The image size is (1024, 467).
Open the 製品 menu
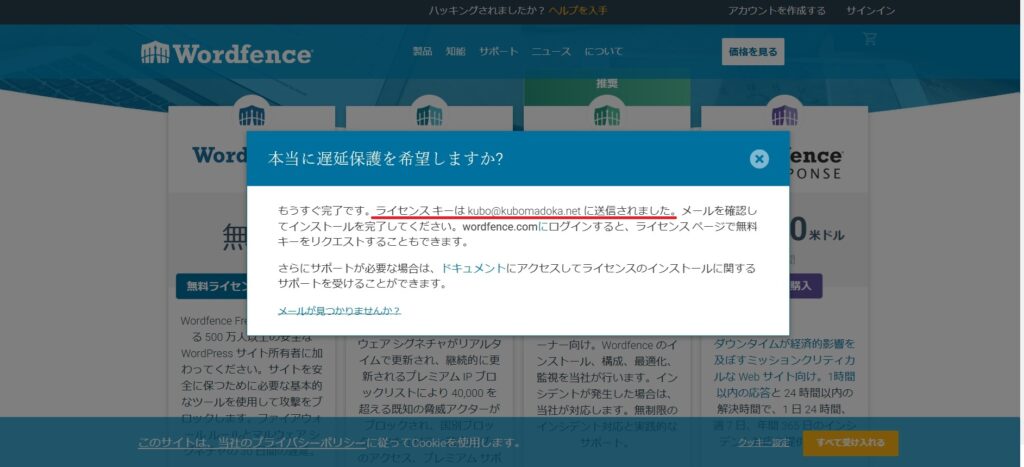click(x=423, y=52)
